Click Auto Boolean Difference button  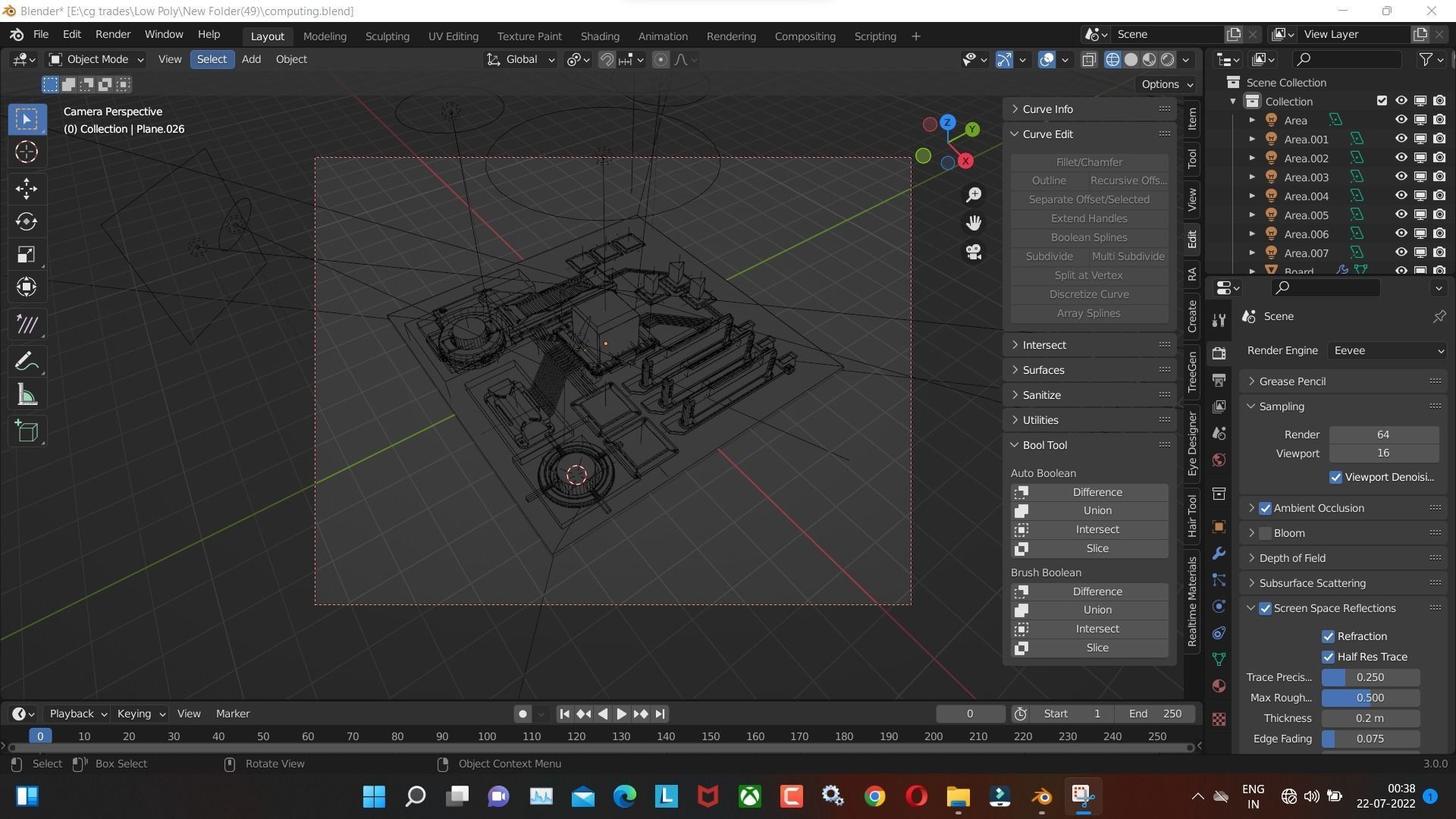click(x=1089, y=492)
